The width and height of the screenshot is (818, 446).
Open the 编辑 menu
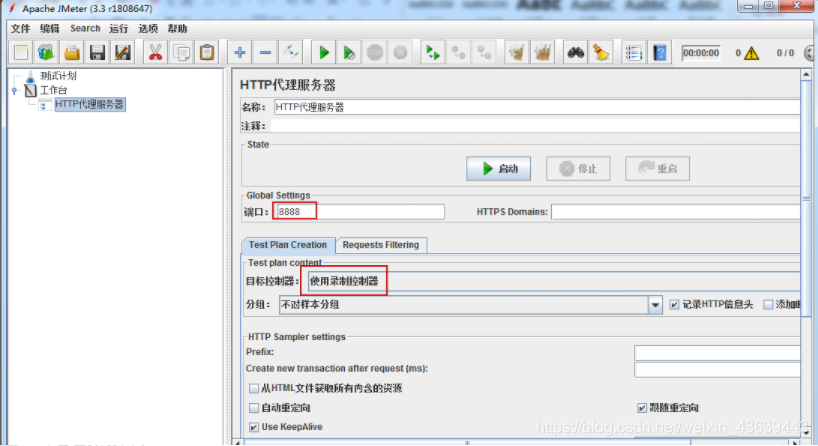[50, 28]
